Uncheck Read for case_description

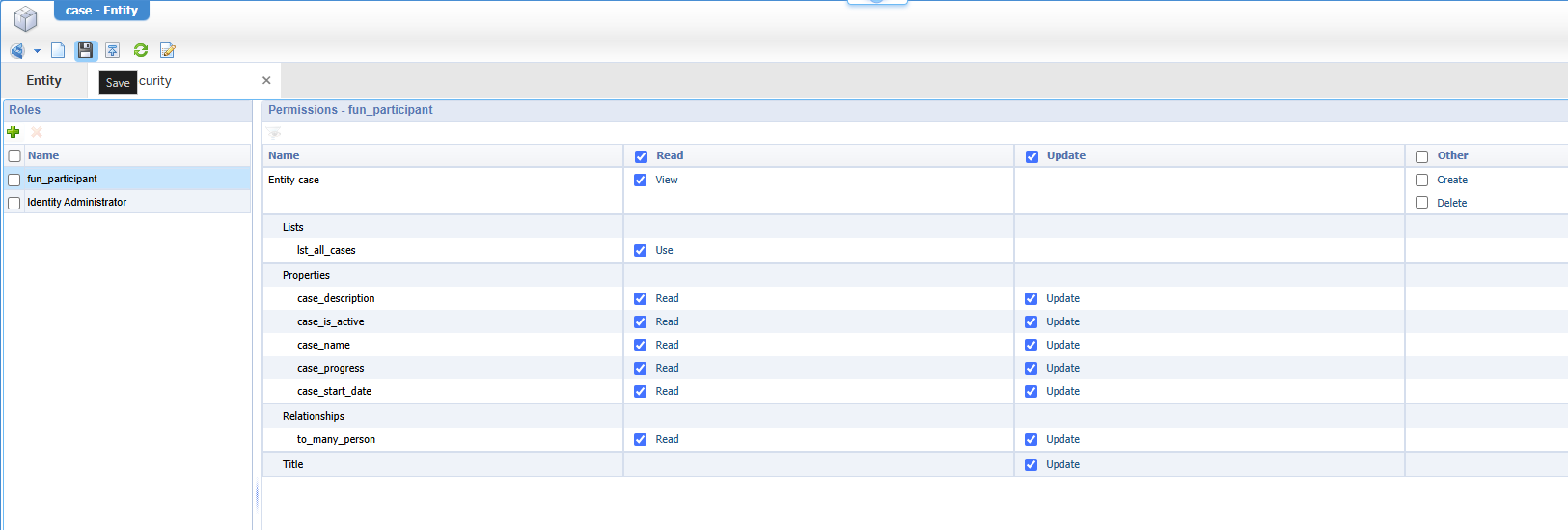640,299
